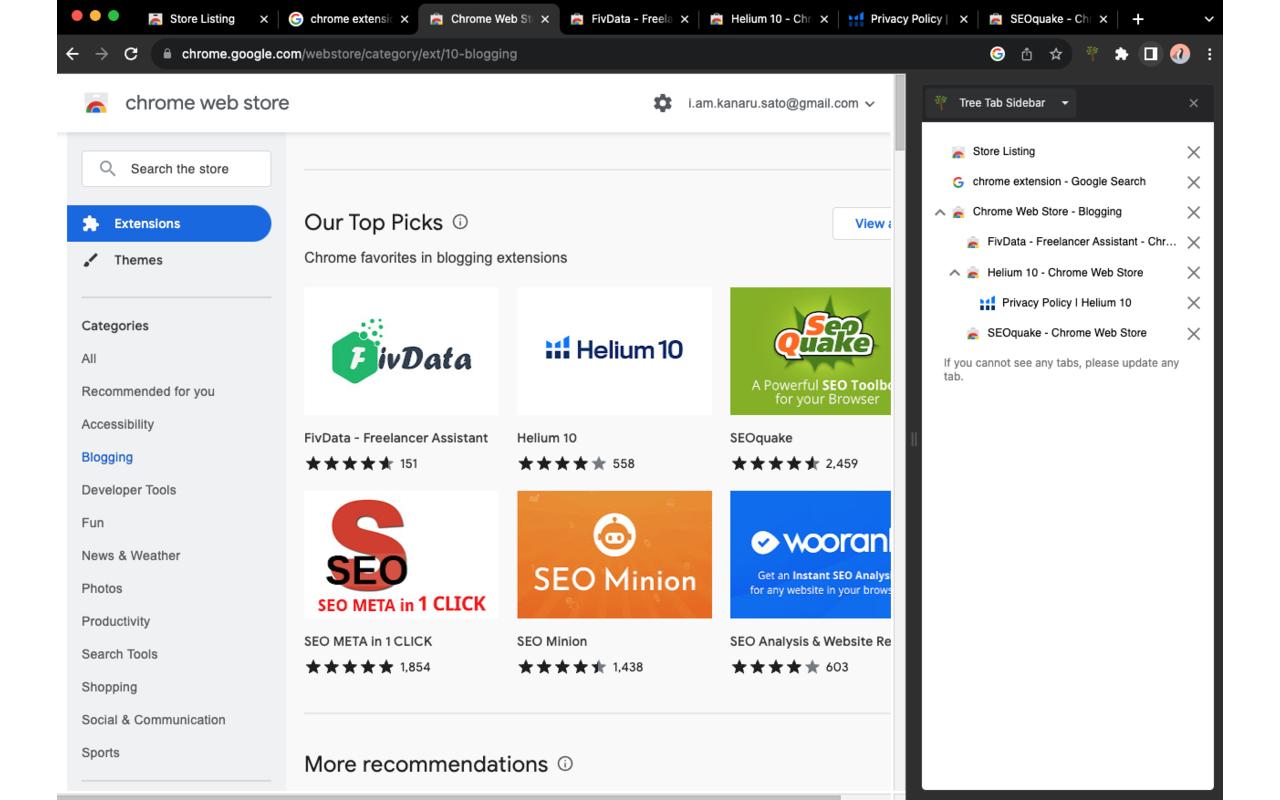This screenshot has width=1280, height=800.
Task: Click the Google account icon in address bar
Action: coord(997,54)
